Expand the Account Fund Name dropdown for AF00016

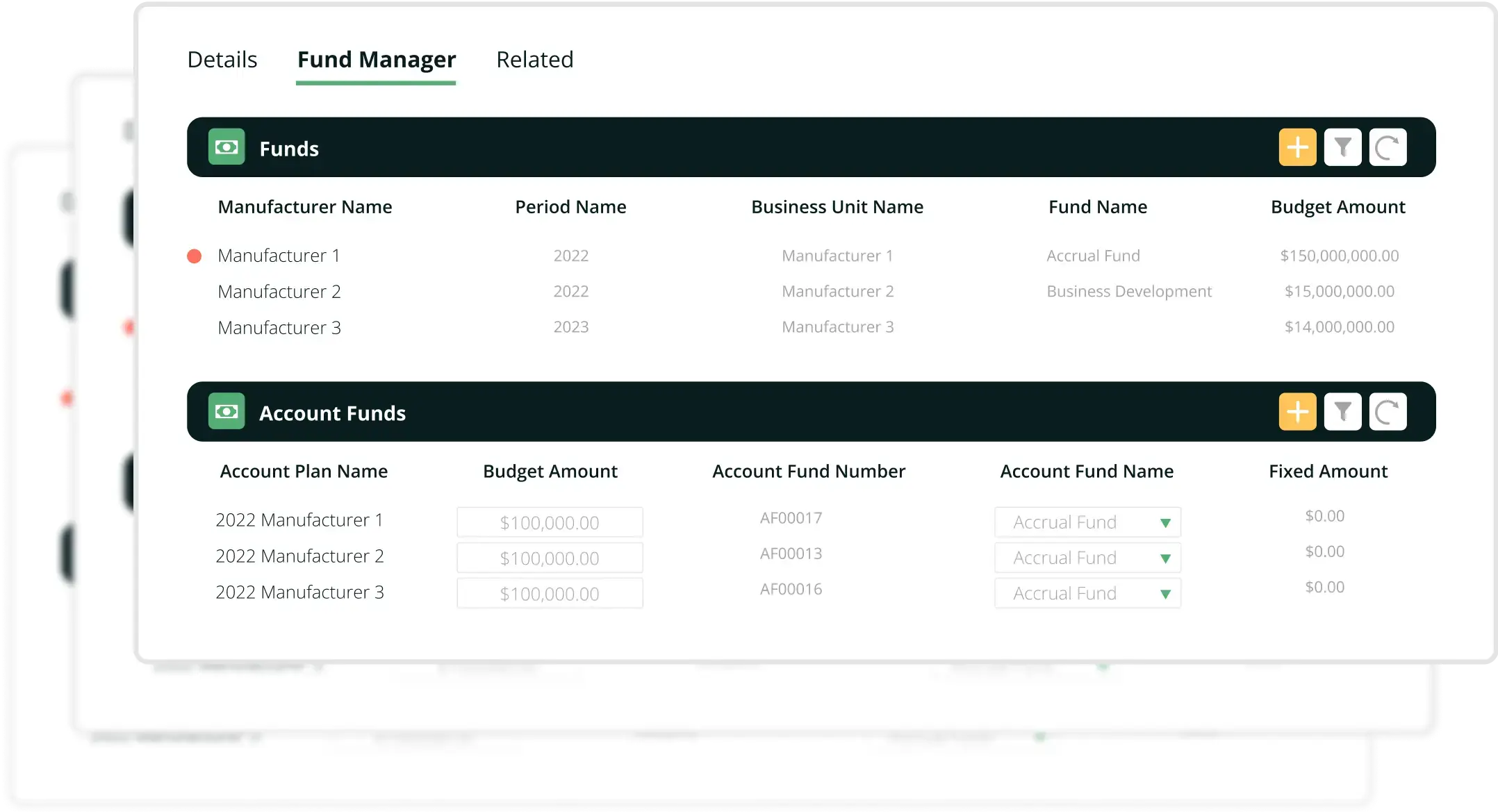tap(1164, 592)
